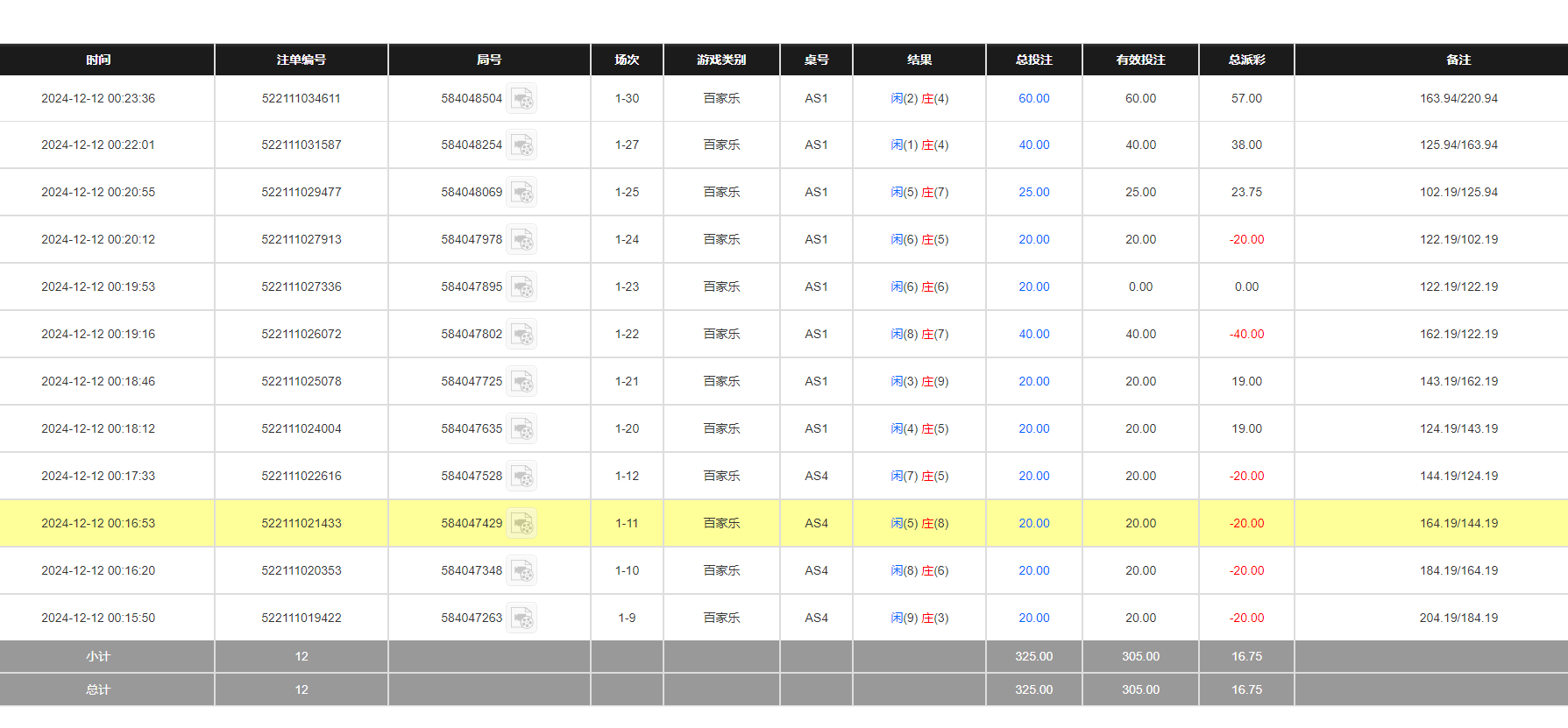Click video icon for round 584047978
Screen dimensions: 1568x728
click(521, 240)
